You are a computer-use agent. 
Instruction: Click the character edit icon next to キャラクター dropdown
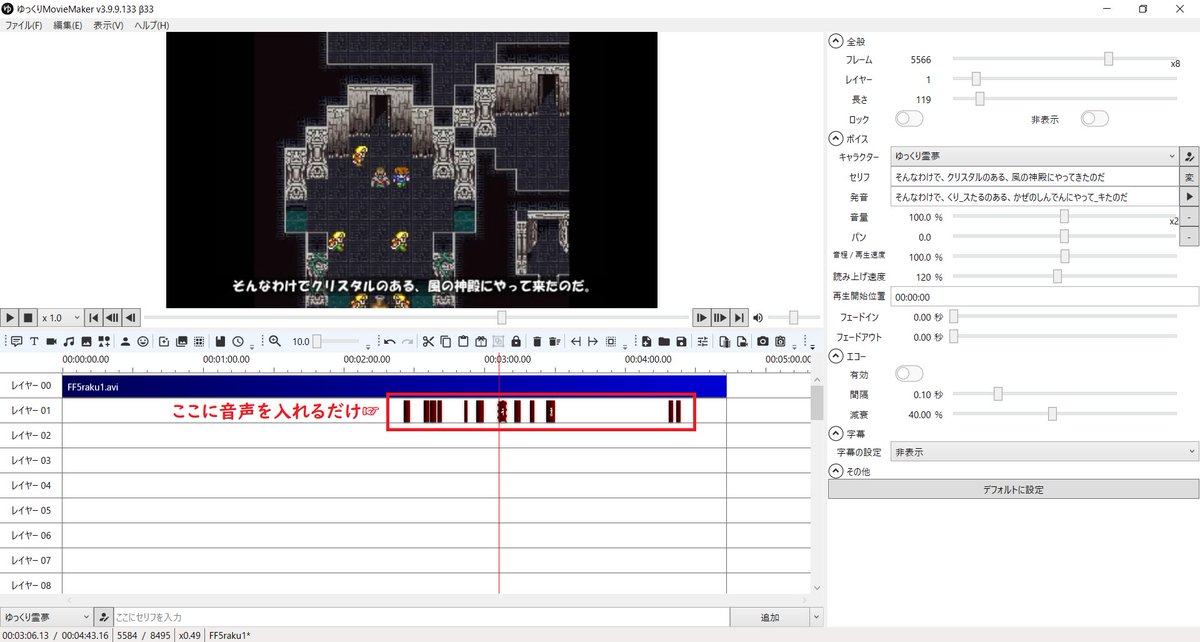point(1189,157)
